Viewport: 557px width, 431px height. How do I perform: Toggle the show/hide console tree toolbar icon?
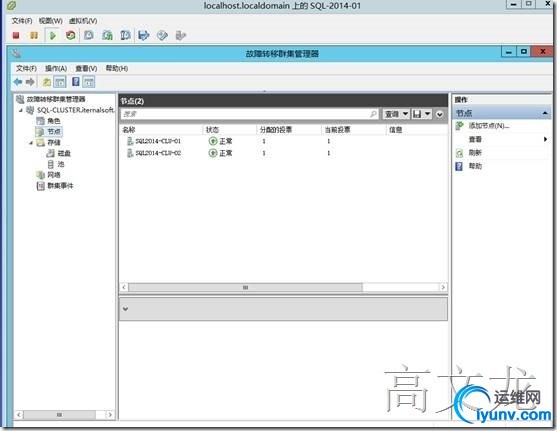pos(60,82)
